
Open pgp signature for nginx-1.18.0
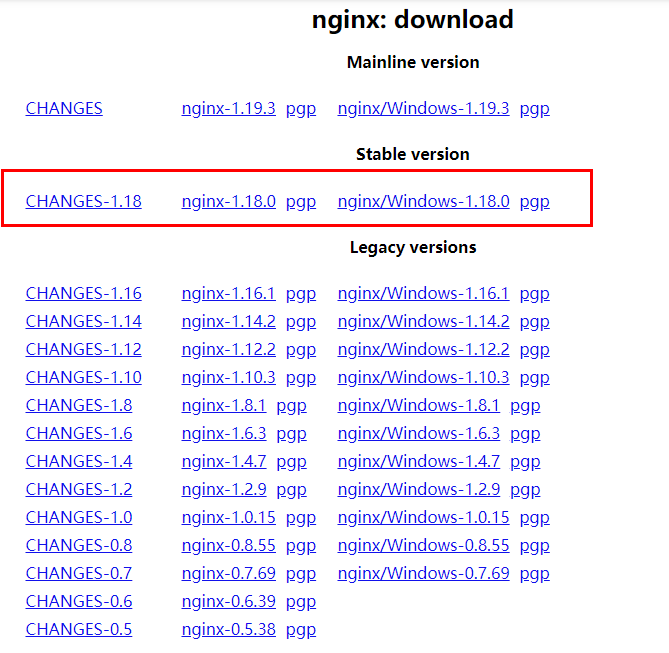coord(301,203)
